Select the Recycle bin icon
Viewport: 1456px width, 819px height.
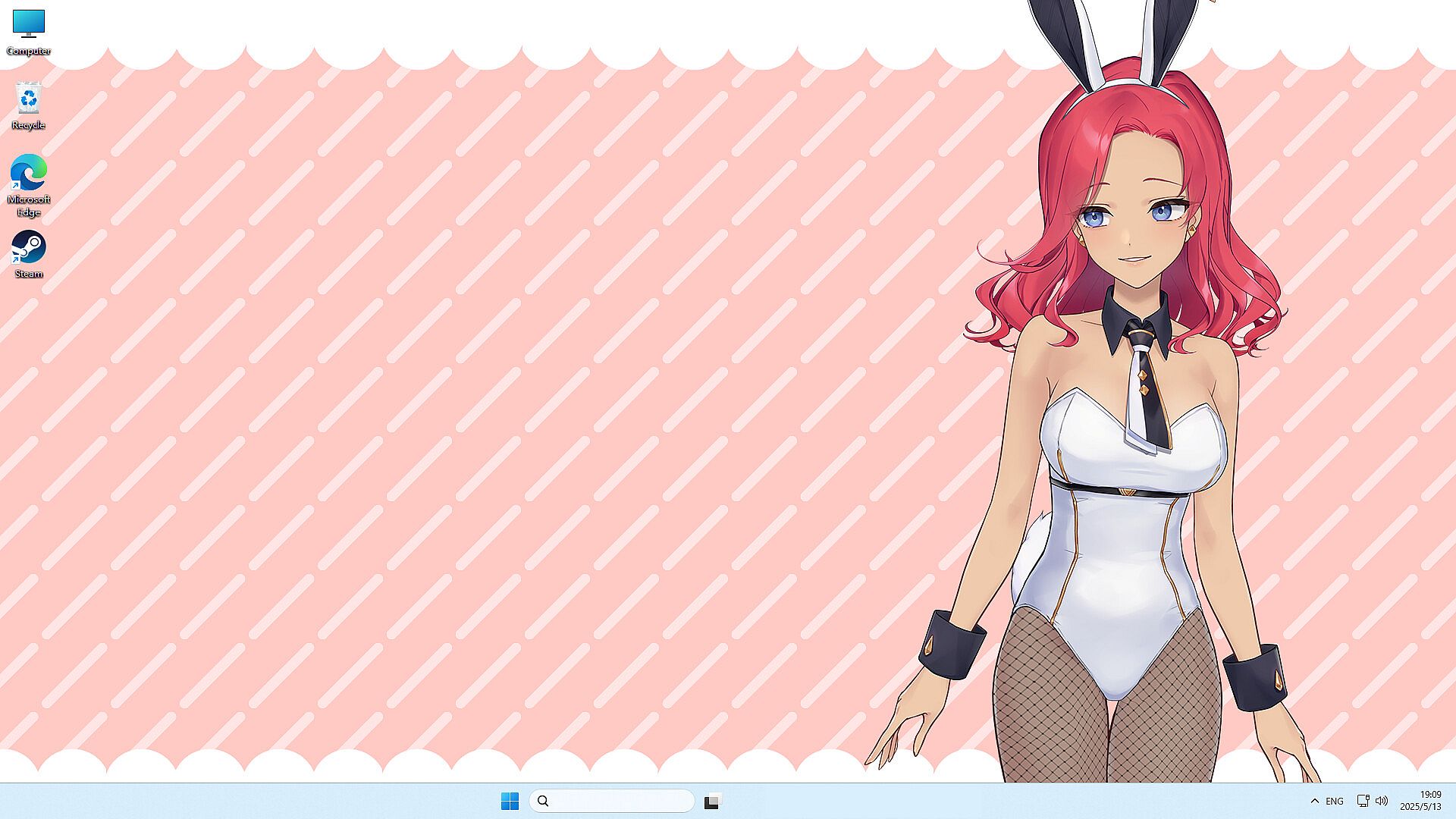[x=29, y=99]
